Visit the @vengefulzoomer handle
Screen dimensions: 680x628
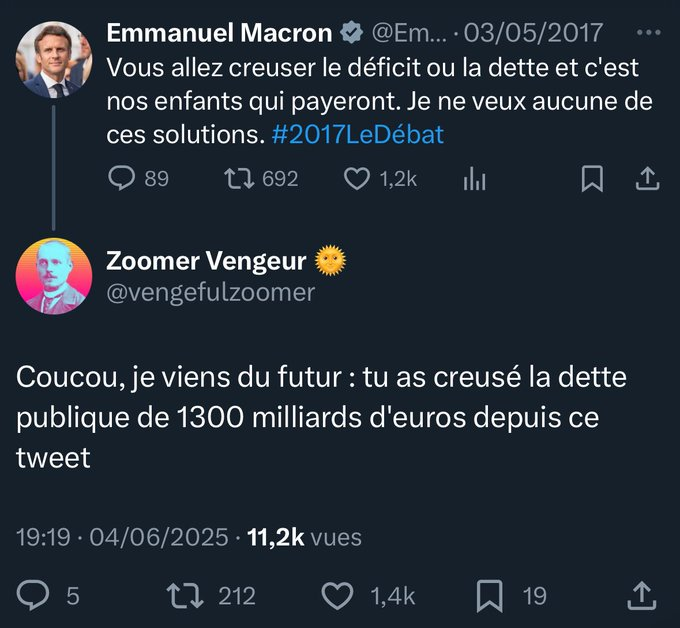coord(210,293)
